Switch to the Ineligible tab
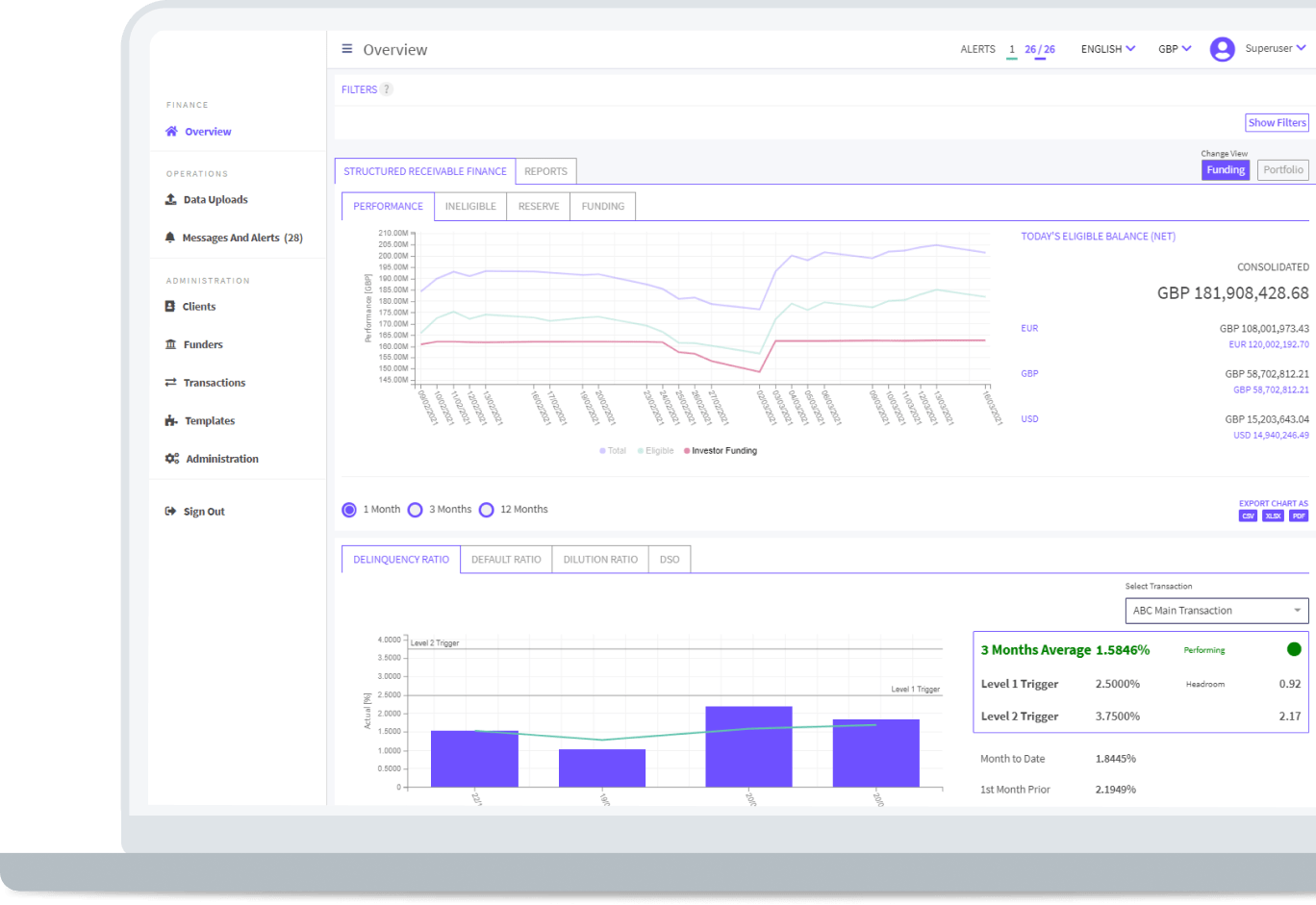The width and height of the screenshot is (1316, 905). coord(470,207)
